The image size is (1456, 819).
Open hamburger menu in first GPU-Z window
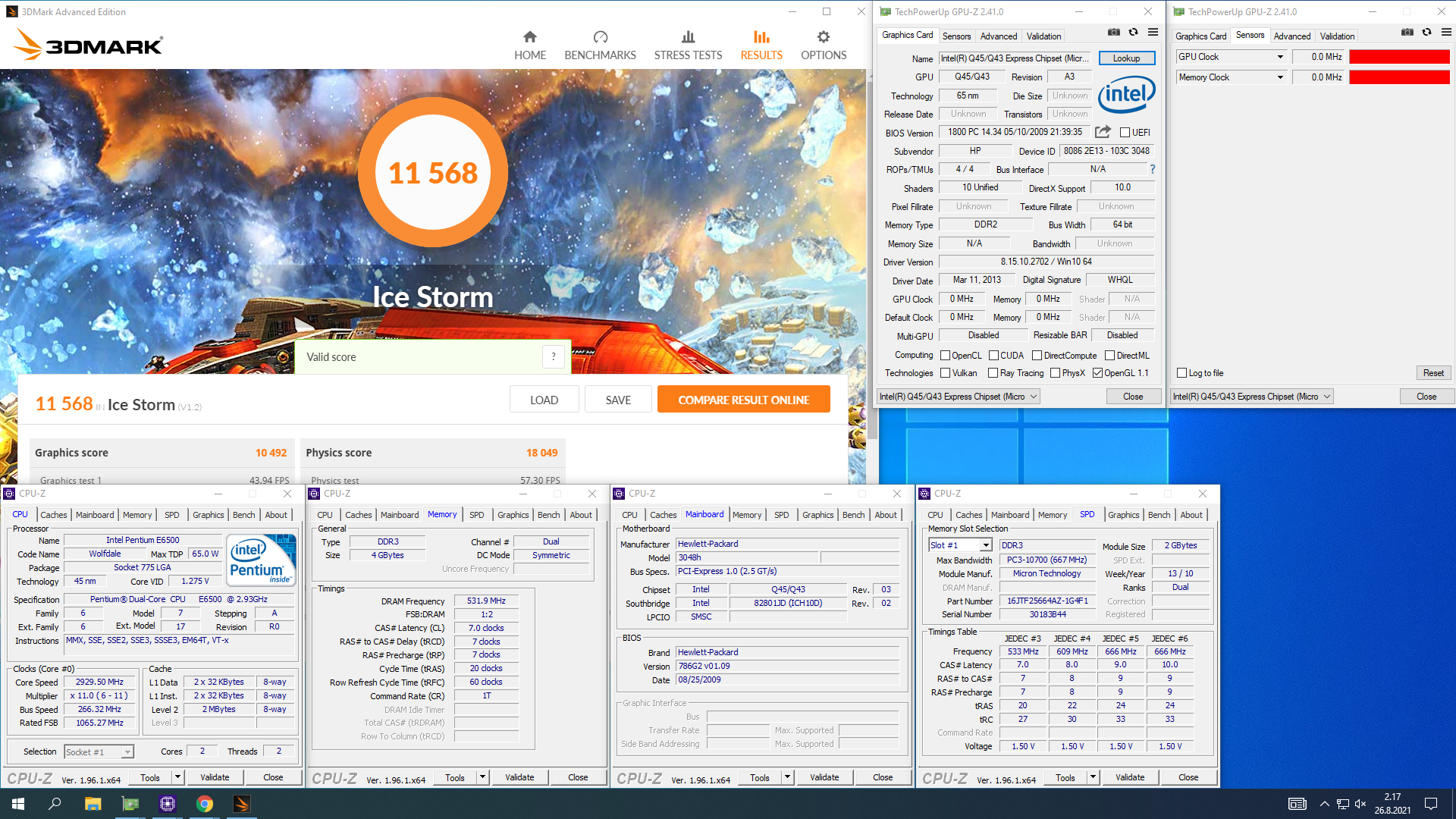pos(1153,33)
